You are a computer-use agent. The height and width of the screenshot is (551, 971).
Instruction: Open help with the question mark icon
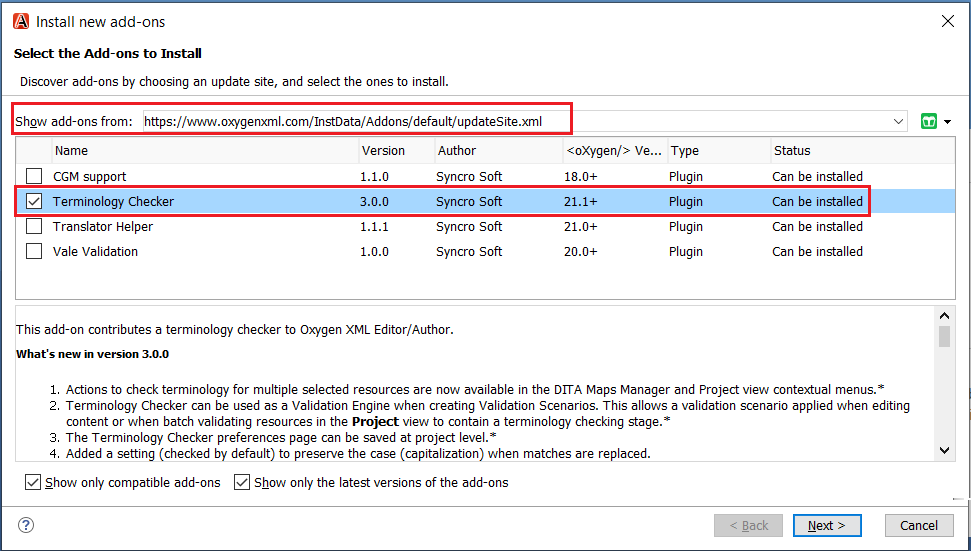26,525
